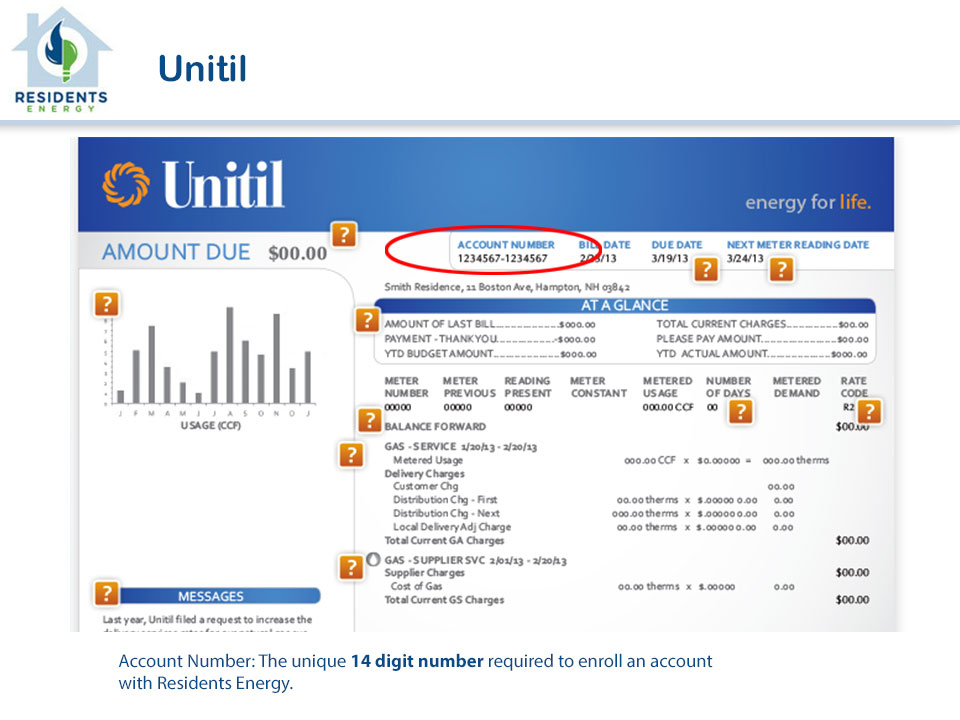Open help icon beside Gas - Supplier Svc
This screenshot has height=720, width=960.
click(x=350, y=568)
